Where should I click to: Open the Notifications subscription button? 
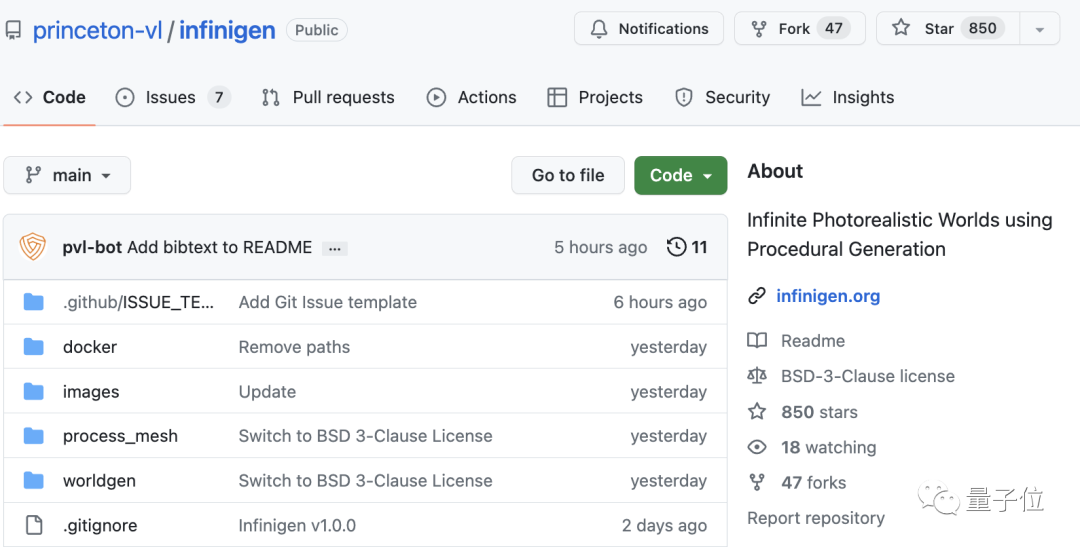tap(648, 29)
